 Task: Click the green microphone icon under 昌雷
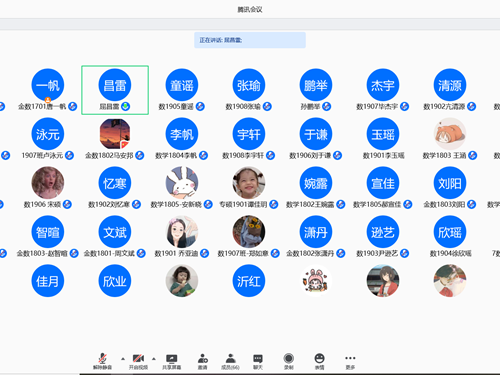point(125,106)
